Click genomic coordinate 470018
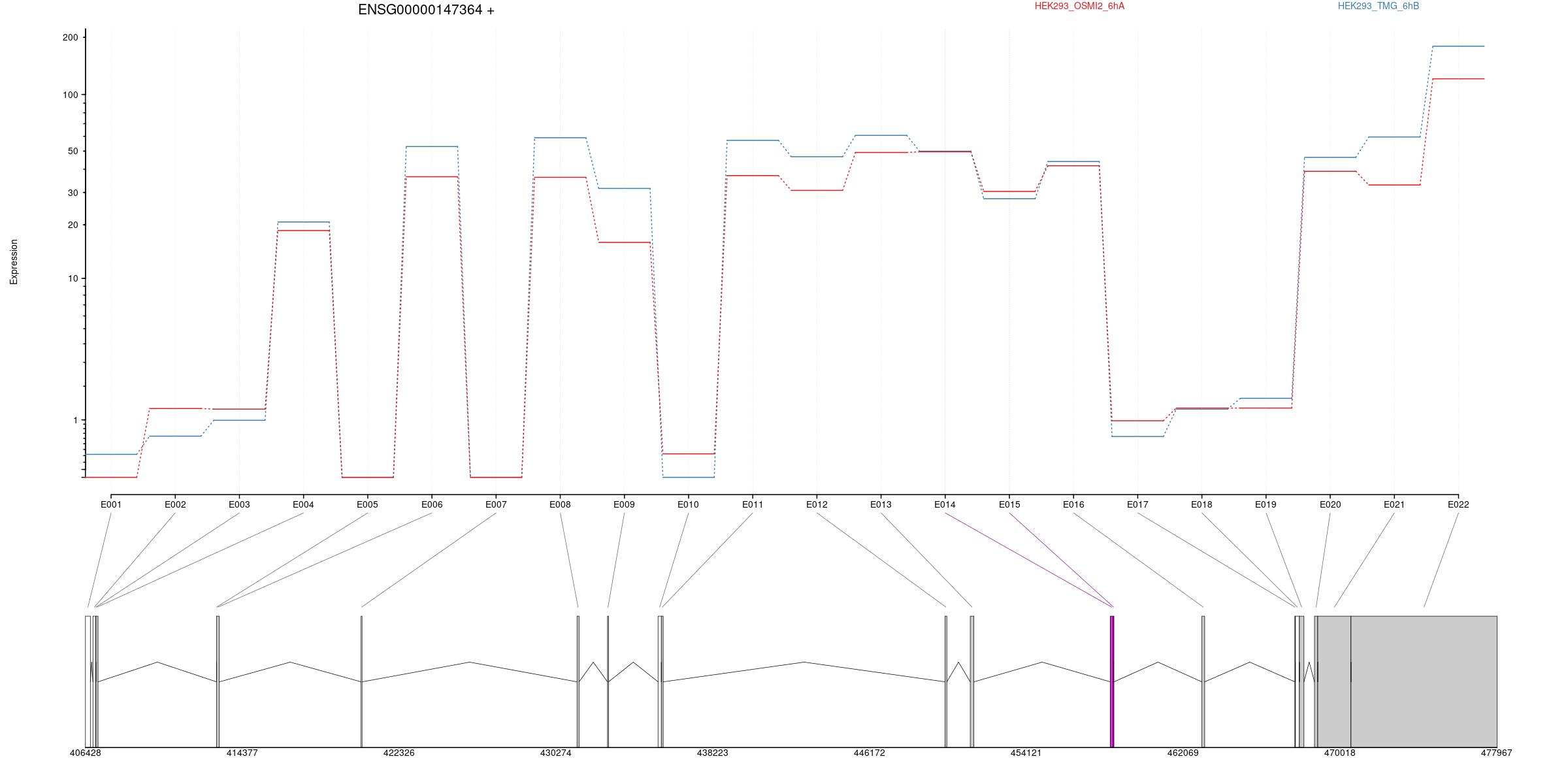 coord(1340,753)
